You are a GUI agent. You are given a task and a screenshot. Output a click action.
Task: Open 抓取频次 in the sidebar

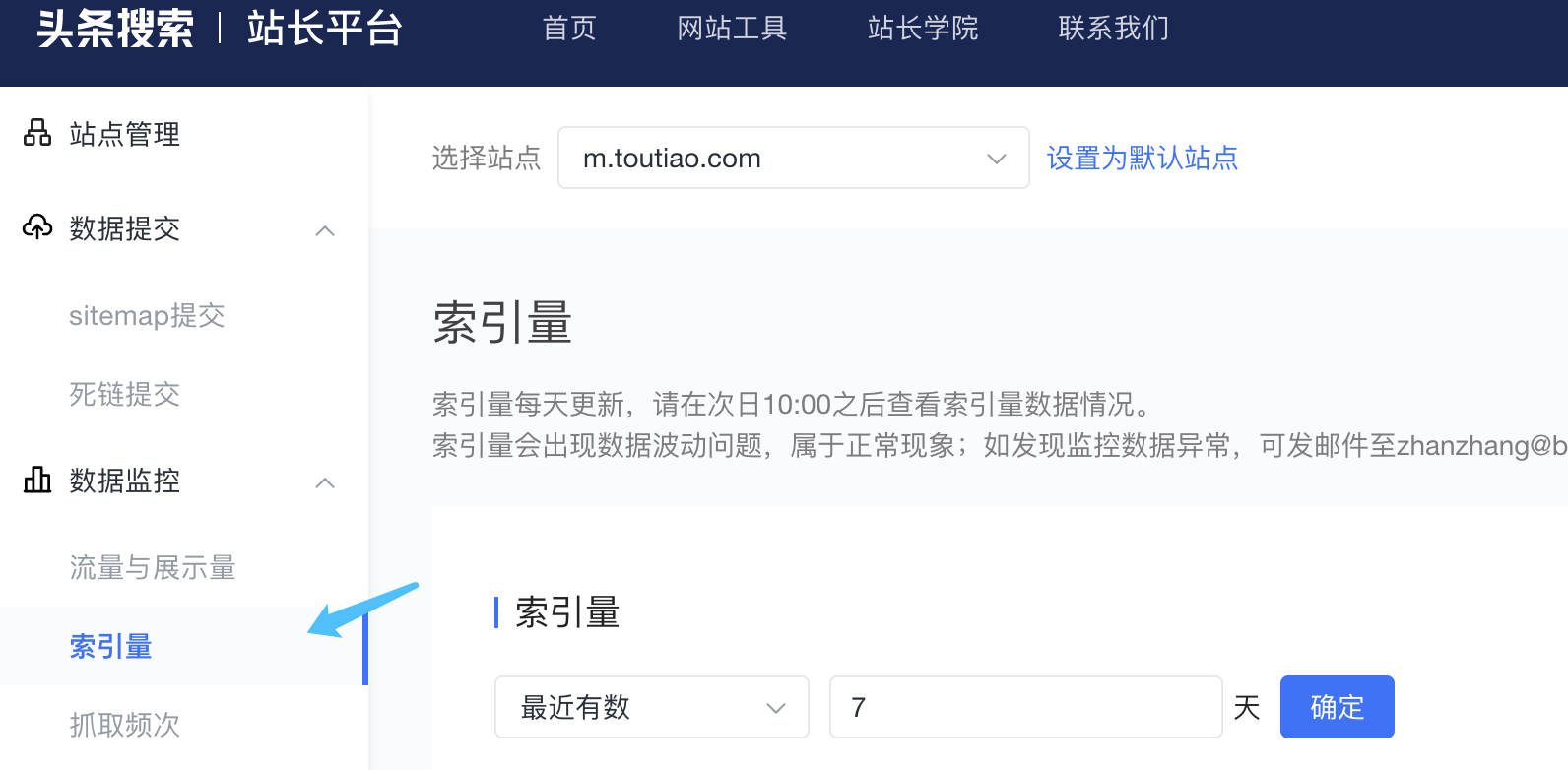(125, 725)
